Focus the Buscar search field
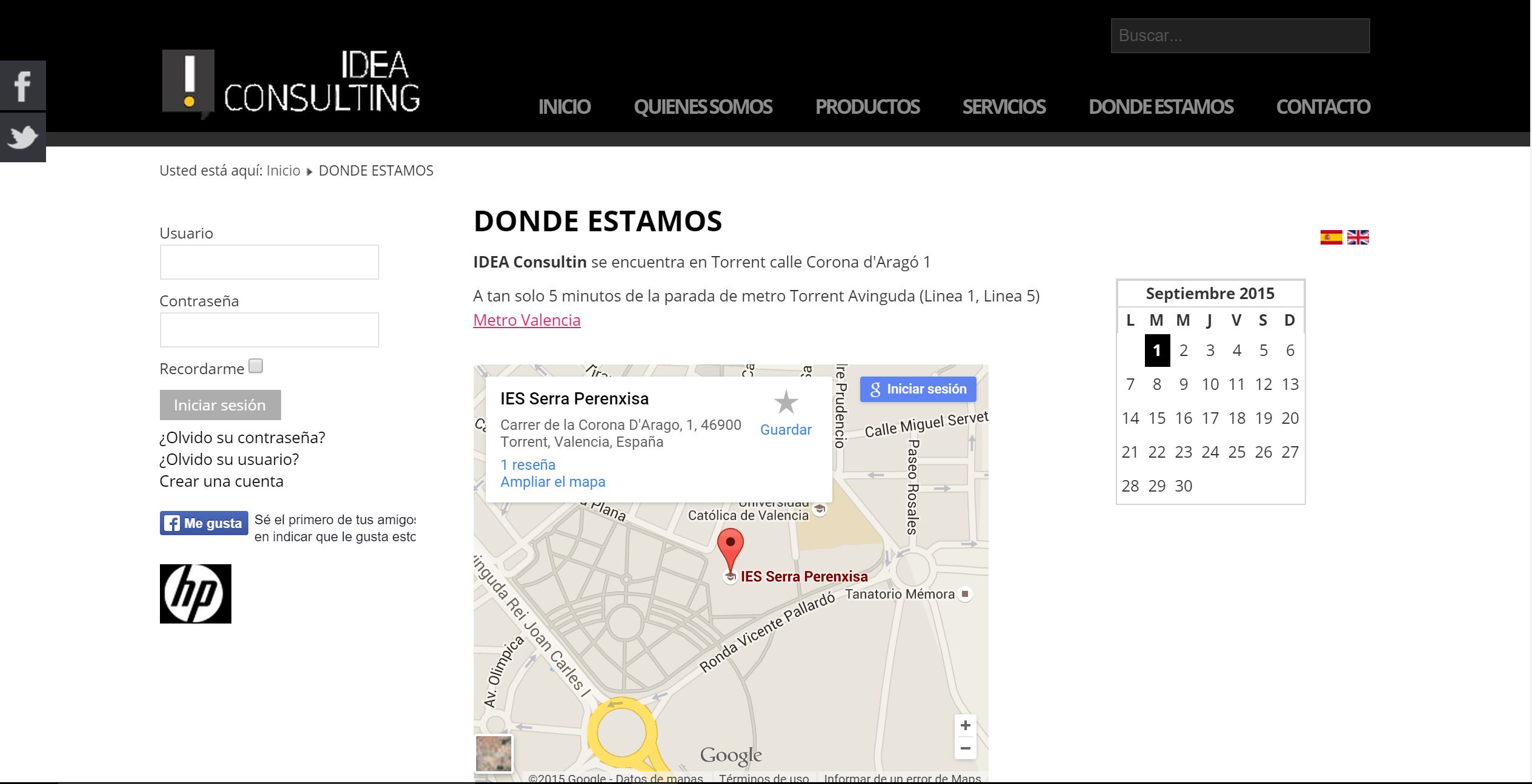1532x784 pixels. 1239,36
